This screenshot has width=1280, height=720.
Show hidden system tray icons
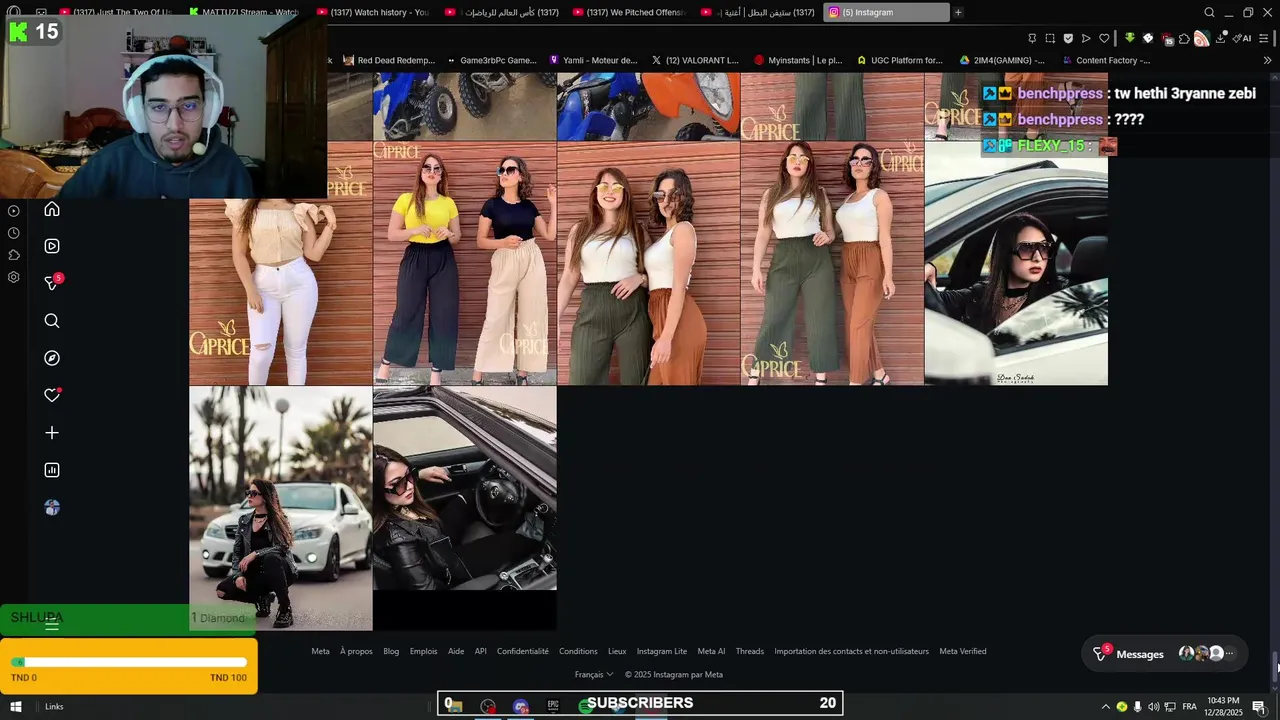1105,707
